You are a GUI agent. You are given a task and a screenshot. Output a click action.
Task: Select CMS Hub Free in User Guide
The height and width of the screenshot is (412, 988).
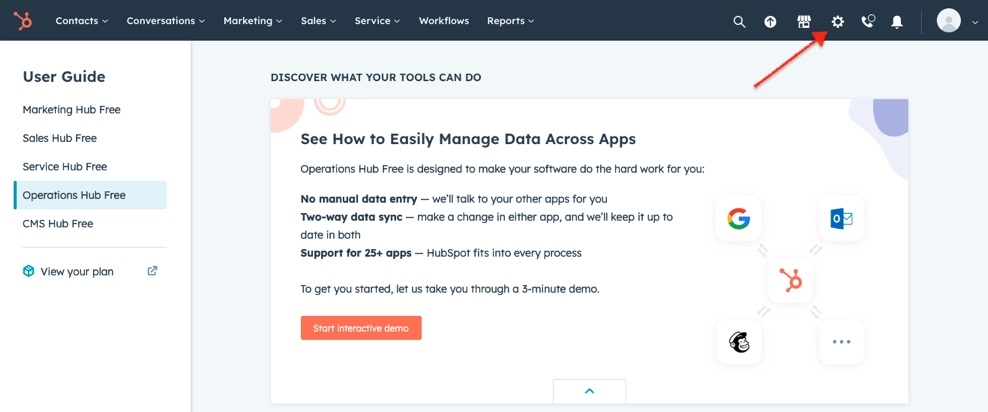pyautogui.click(x=58, y=224)
